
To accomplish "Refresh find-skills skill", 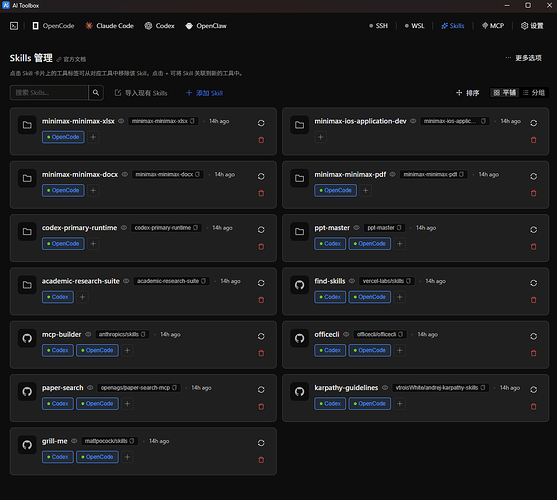I will [534, 283].
